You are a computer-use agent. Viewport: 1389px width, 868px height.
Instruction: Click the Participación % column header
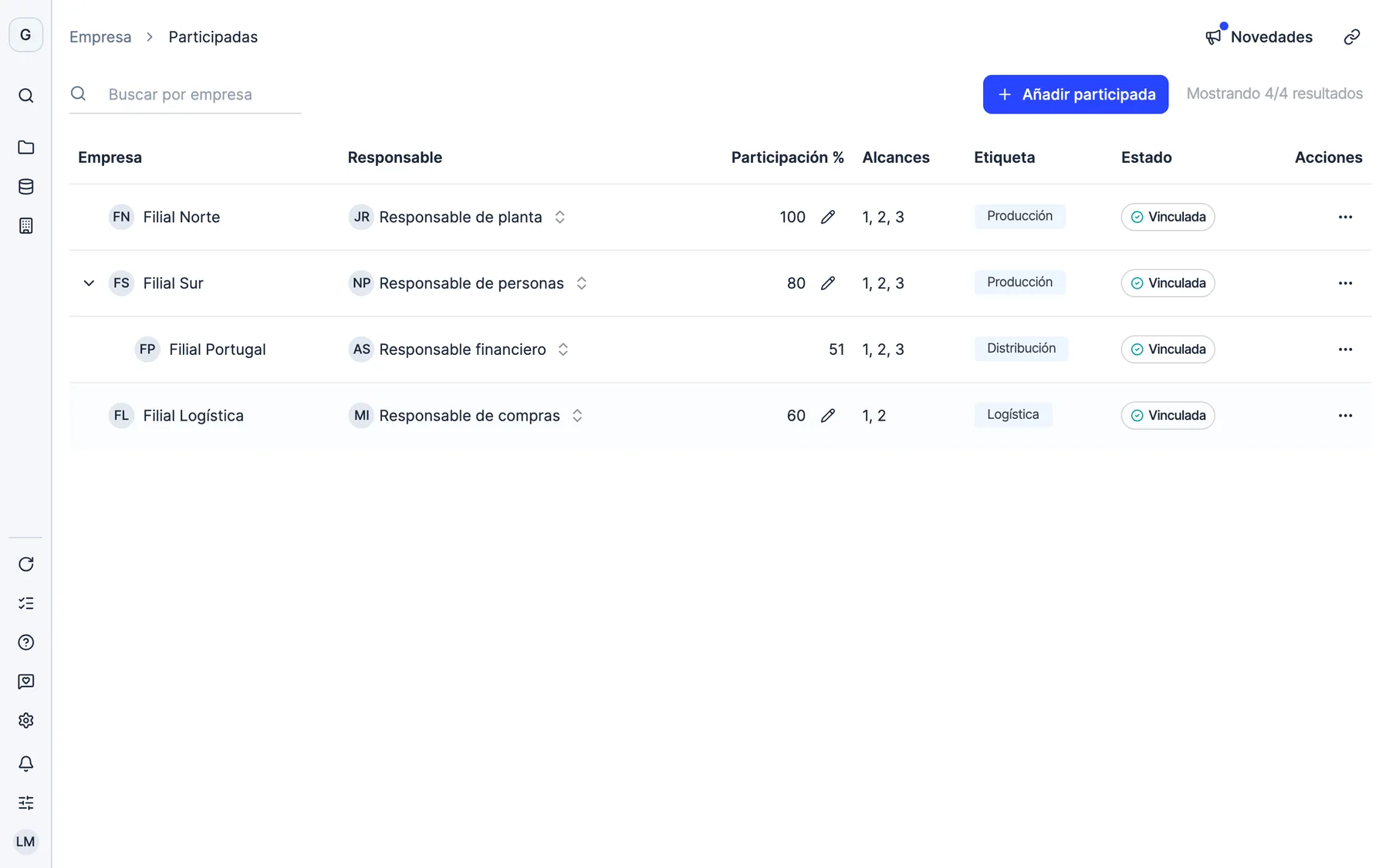point(787,157)
